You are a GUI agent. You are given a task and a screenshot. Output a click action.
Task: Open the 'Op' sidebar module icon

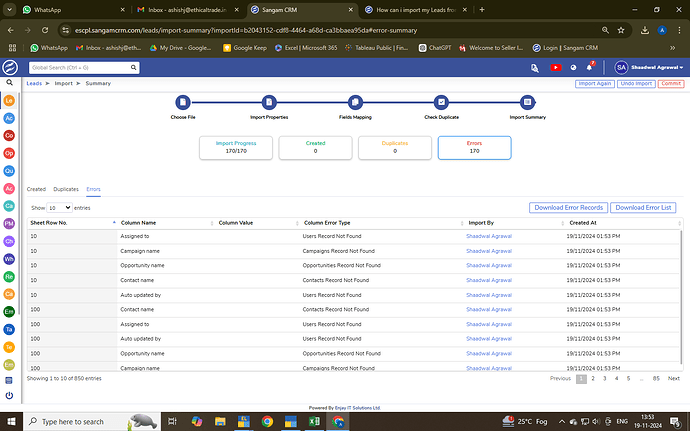9,153
